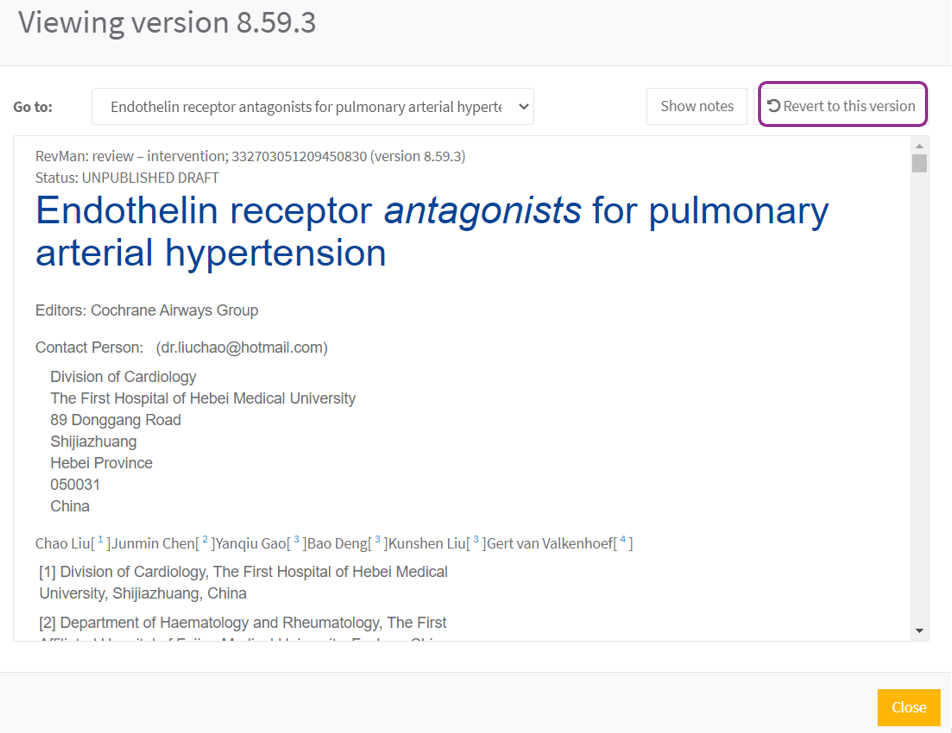Click the vertical scrollbar thumb
This screenshot has height=733, width=952.
pyautogui.click(x=919, y=164)
